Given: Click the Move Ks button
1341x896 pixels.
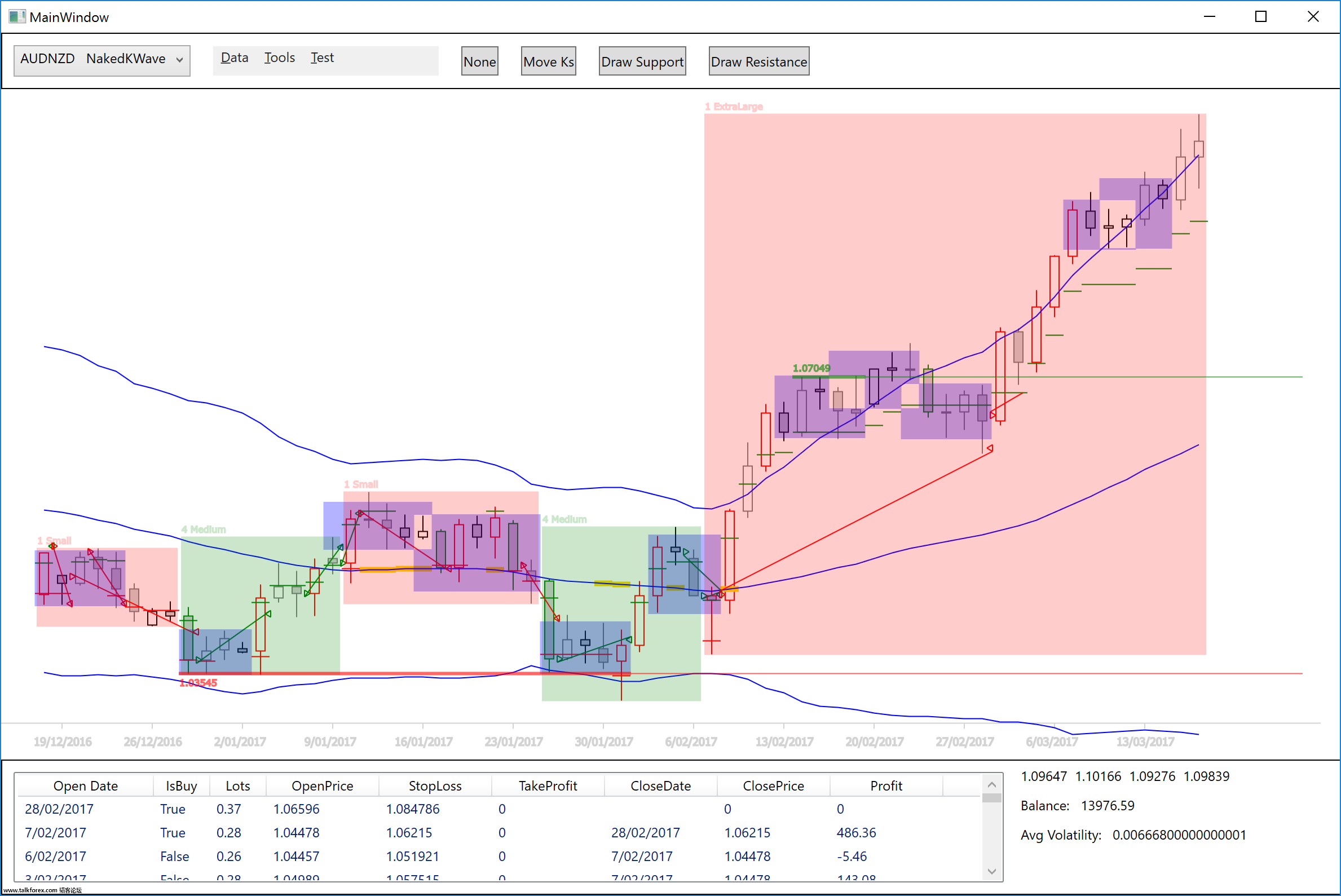Looking at the screenshot, I should coord(548,61).
